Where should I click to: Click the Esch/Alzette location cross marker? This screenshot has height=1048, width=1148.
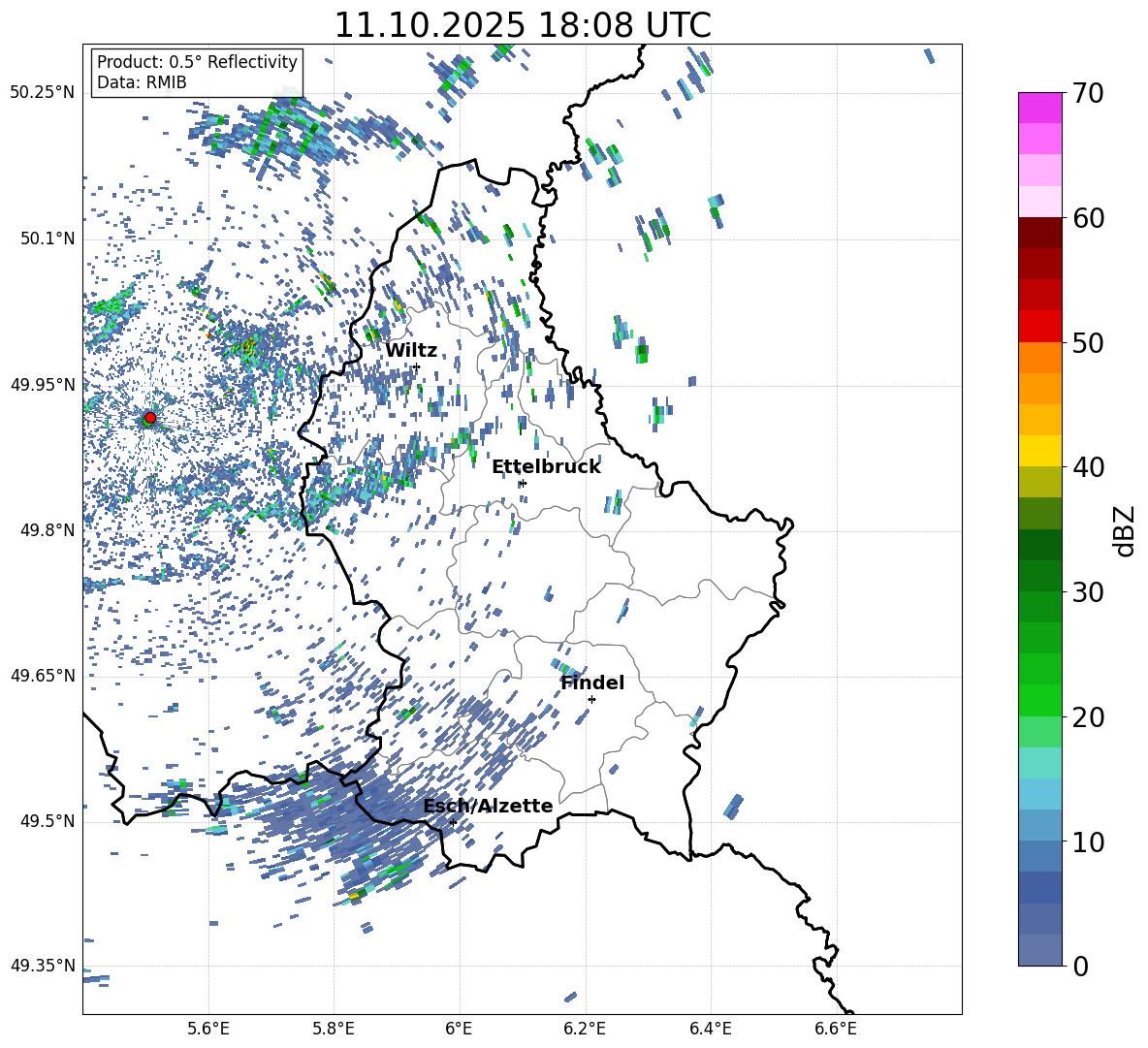[x=453, y=822]
